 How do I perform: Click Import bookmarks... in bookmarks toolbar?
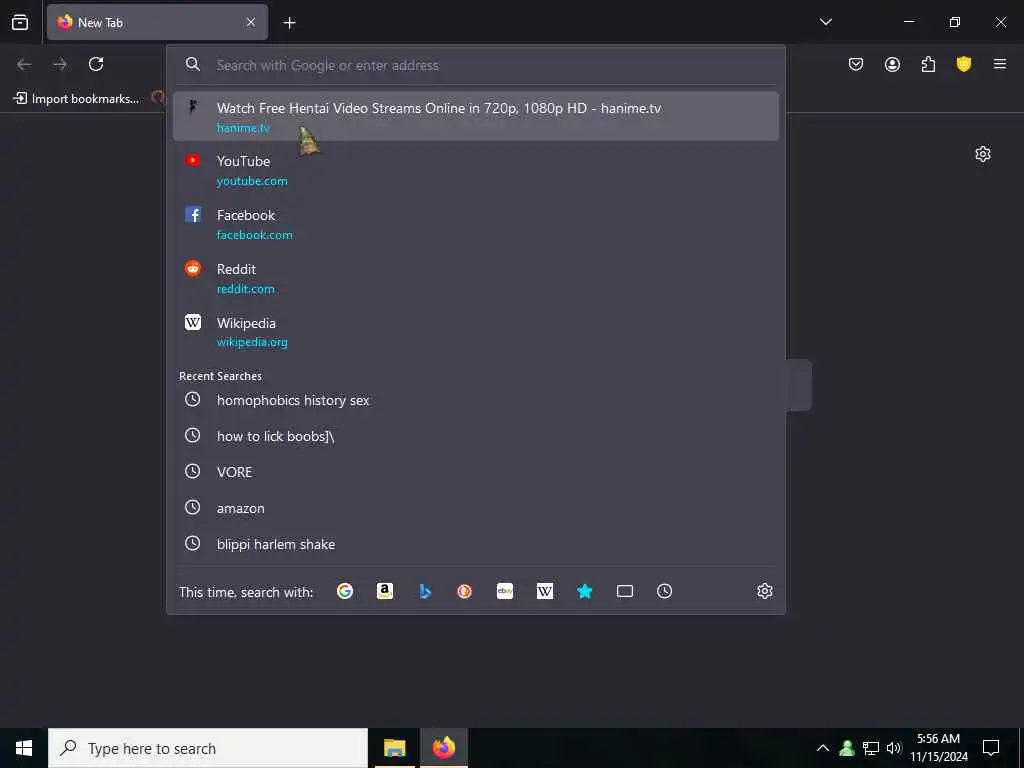click(x=76, y=99)
